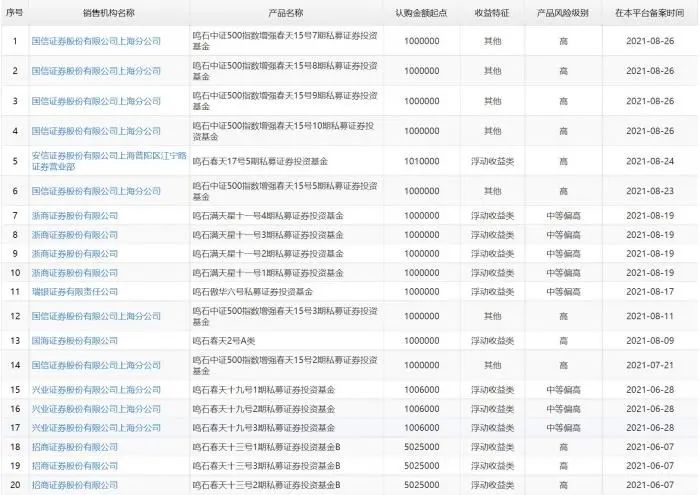
Task: Open 瑞银证券有限责任公司 link
Action: tap(75, 291)
